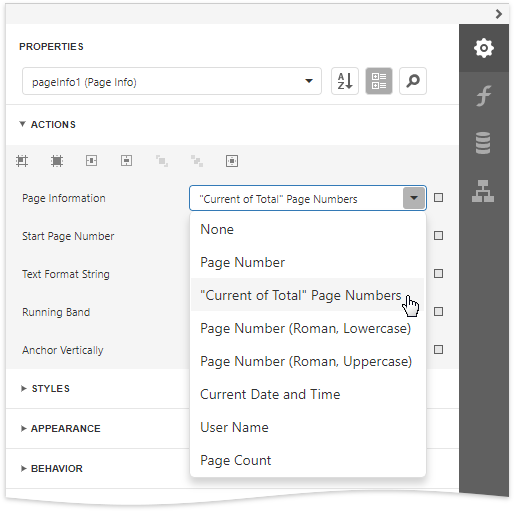Toggle the Start Page Number property marker
The width and height of the screenshot is (514, 511).
tap(438, 236)
